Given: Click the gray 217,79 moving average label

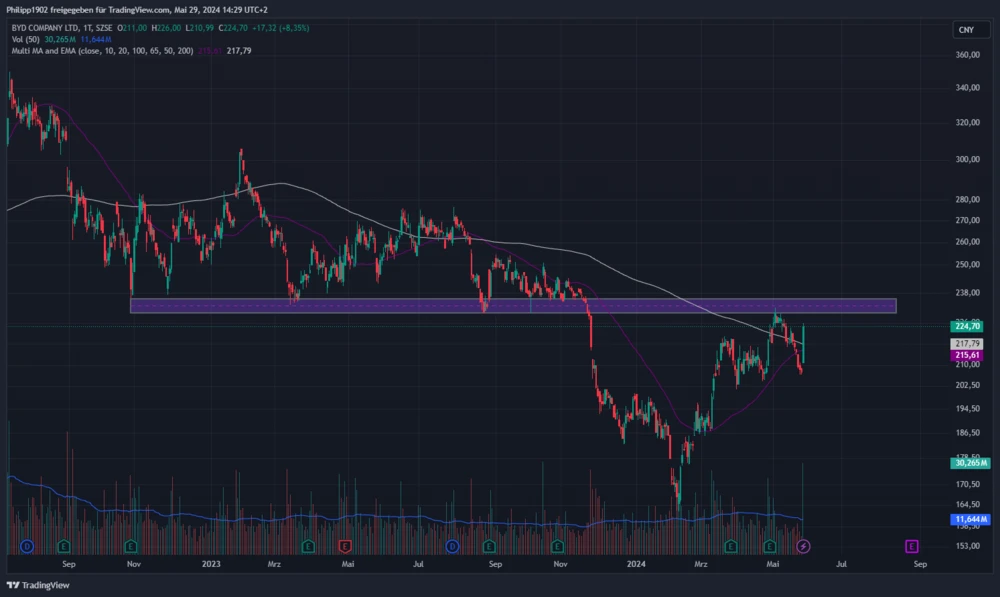Looking at the screenshot, I should point(966,343).
